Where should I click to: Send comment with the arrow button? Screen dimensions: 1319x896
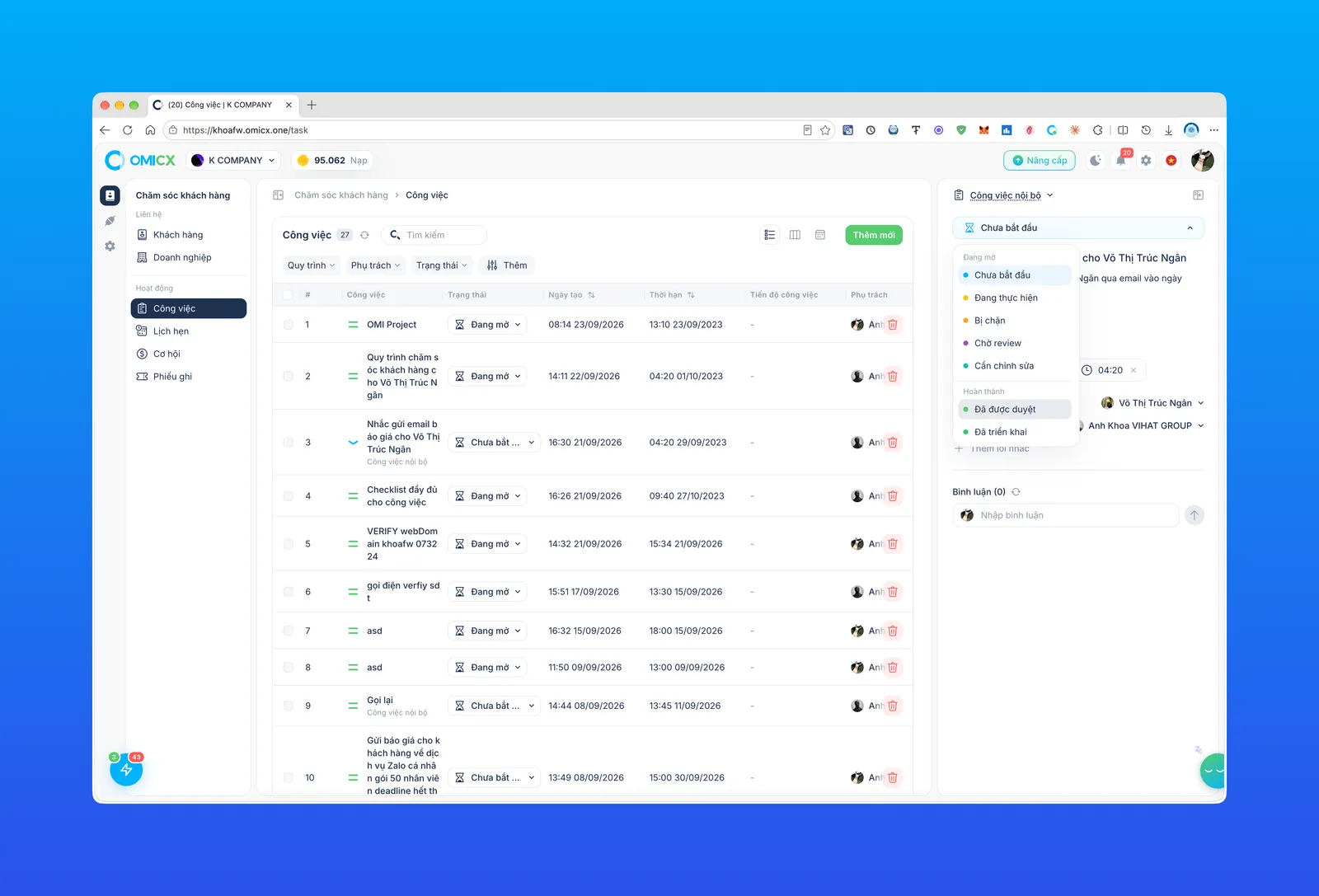click(x=1195, y=515)
